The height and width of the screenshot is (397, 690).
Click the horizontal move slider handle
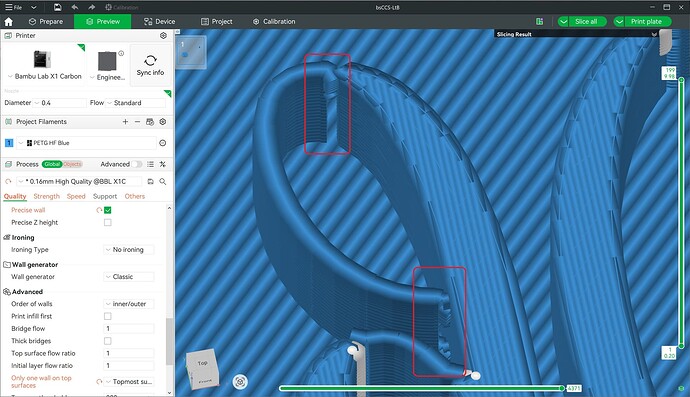click(x=562, y=388)
